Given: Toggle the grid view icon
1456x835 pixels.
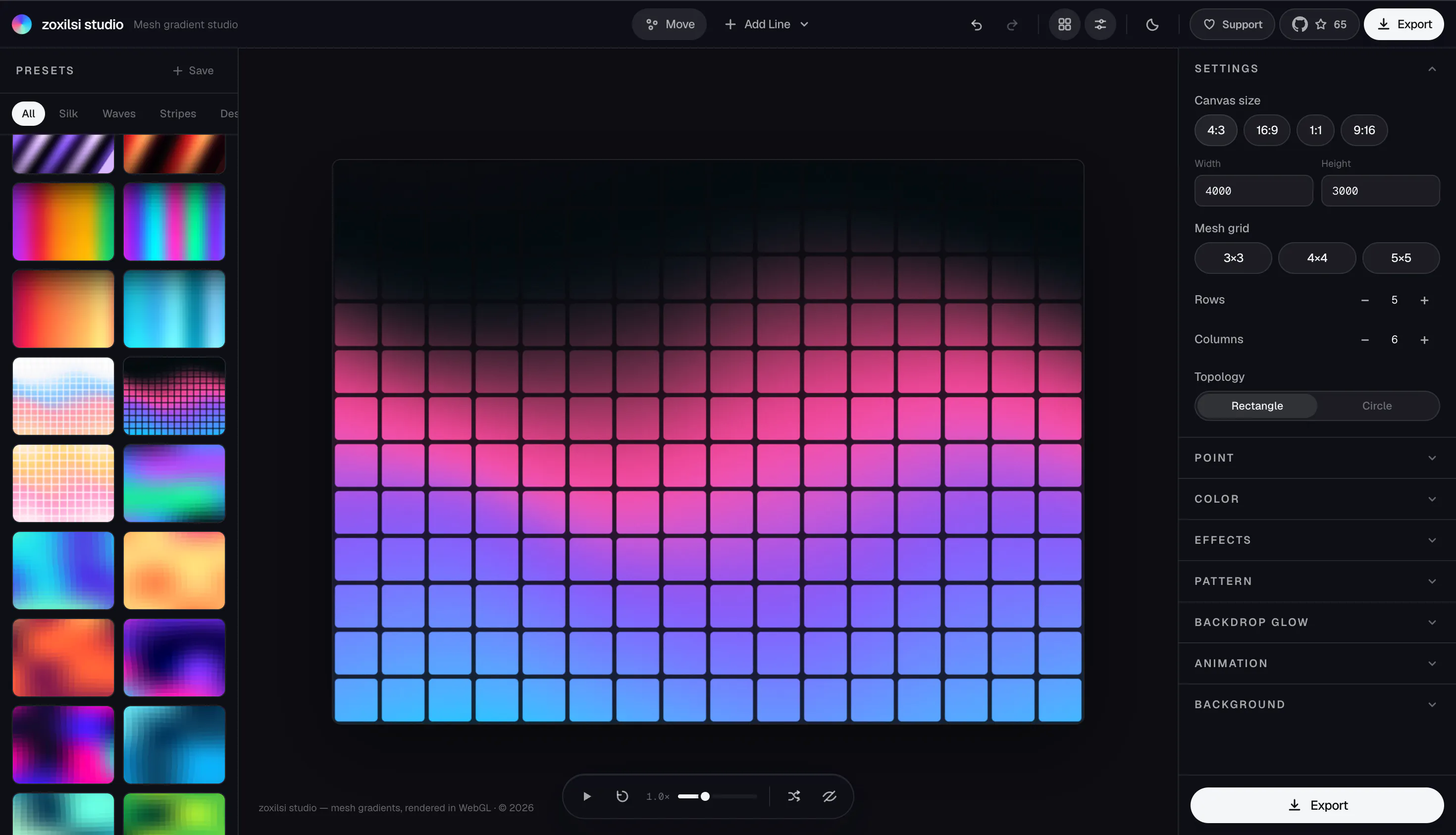Looking at the screenshot, I should 1064,25.
